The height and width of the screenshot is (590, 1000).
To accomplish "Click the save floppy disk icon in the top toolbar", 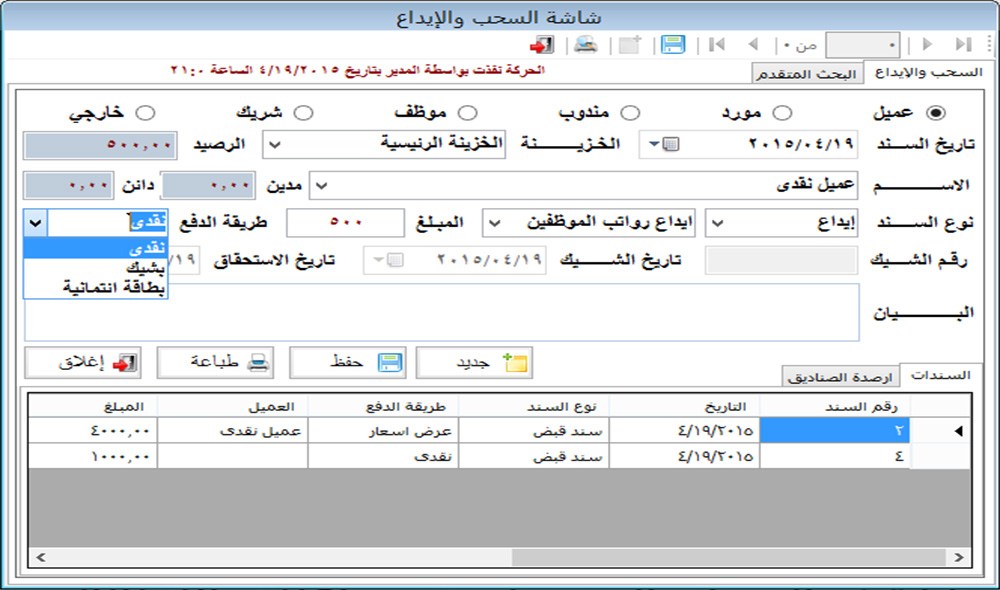I will tap(673, 45).
